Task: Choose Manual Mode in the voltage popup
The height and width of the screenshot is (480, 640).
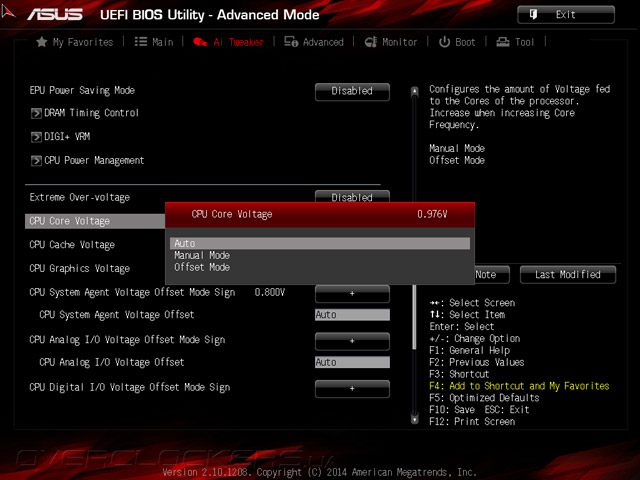Action: 202,255
